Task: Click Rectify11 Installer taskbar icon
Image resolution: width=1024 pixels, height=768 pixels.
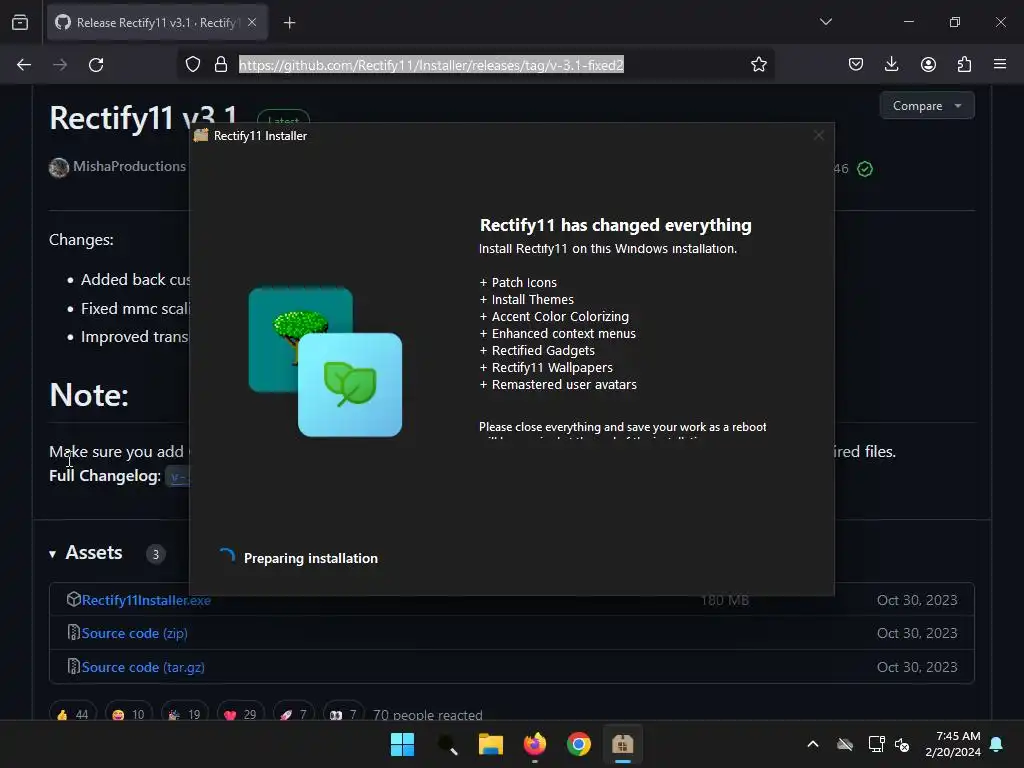Action: (622, 744)
